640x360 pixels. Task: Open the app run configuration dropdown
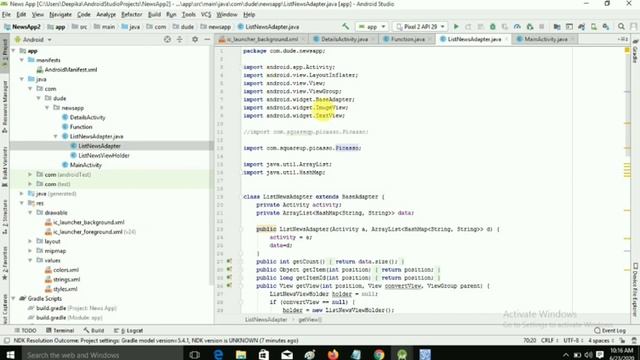372,27
